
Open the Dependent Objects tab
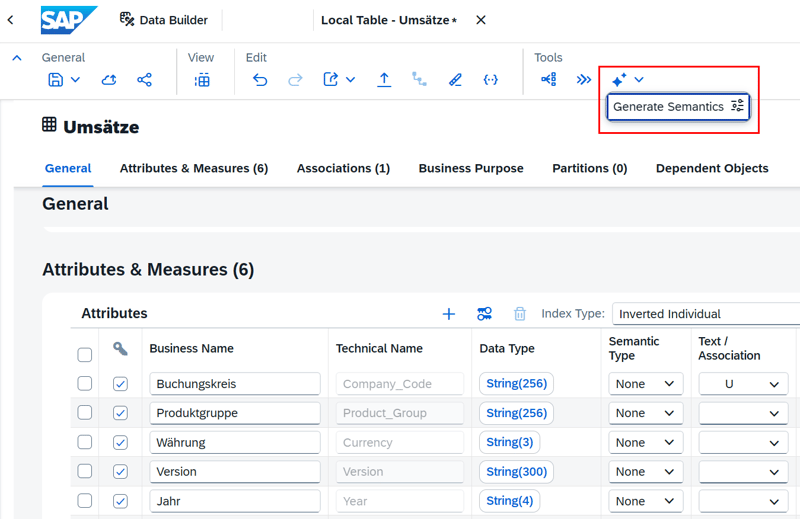(712, 168)
